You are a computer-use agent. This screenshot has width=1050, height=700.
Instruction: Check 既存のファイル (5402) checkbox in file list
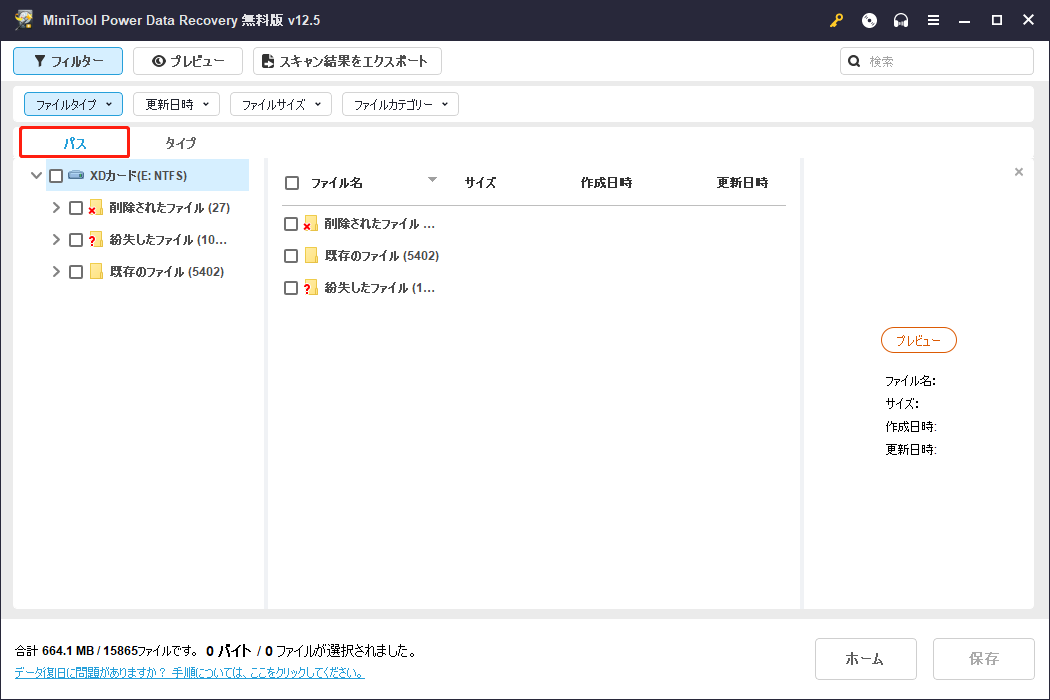click(291, 256)
